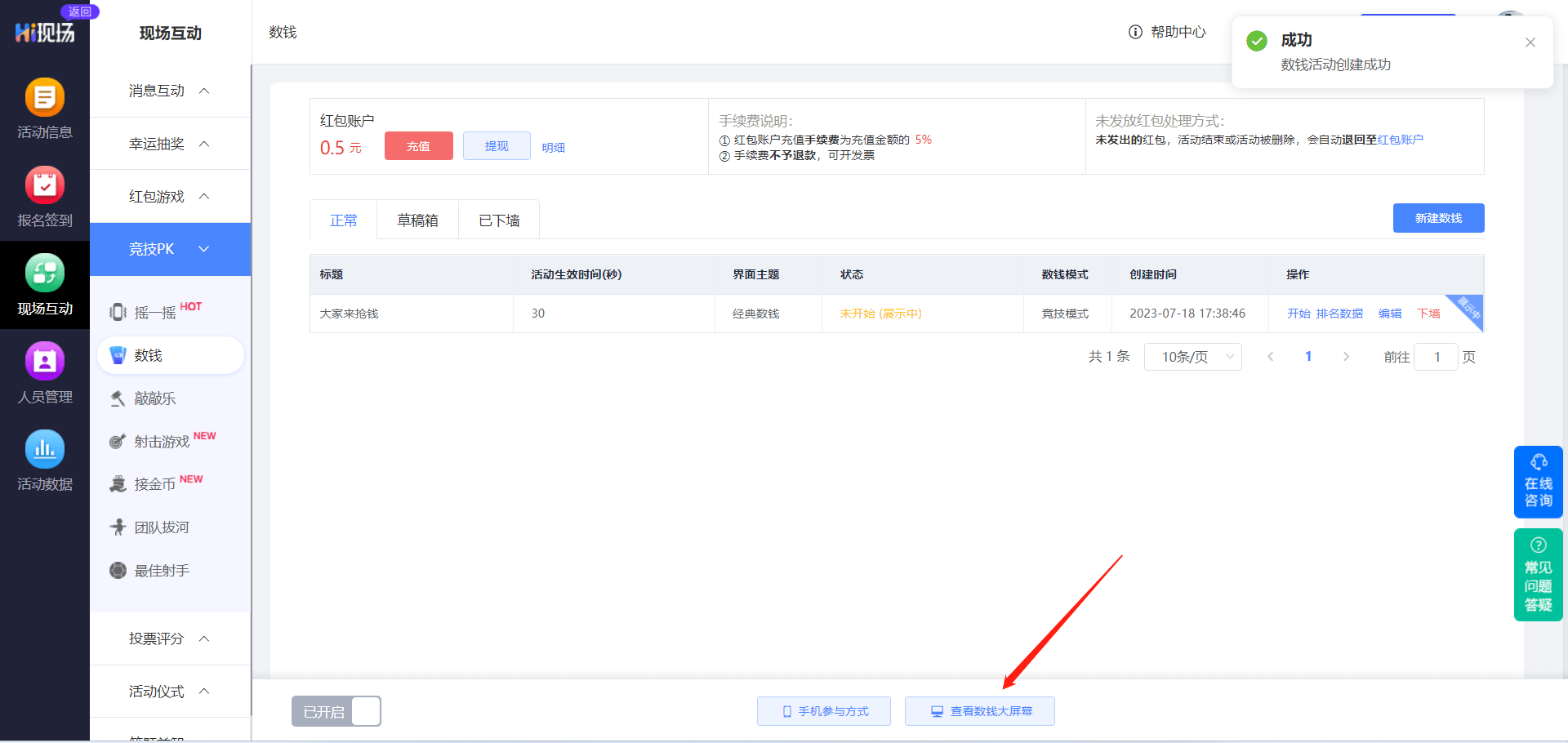
Task: Open the 活动信息 sidebar icon
Action: click(45, 98)
